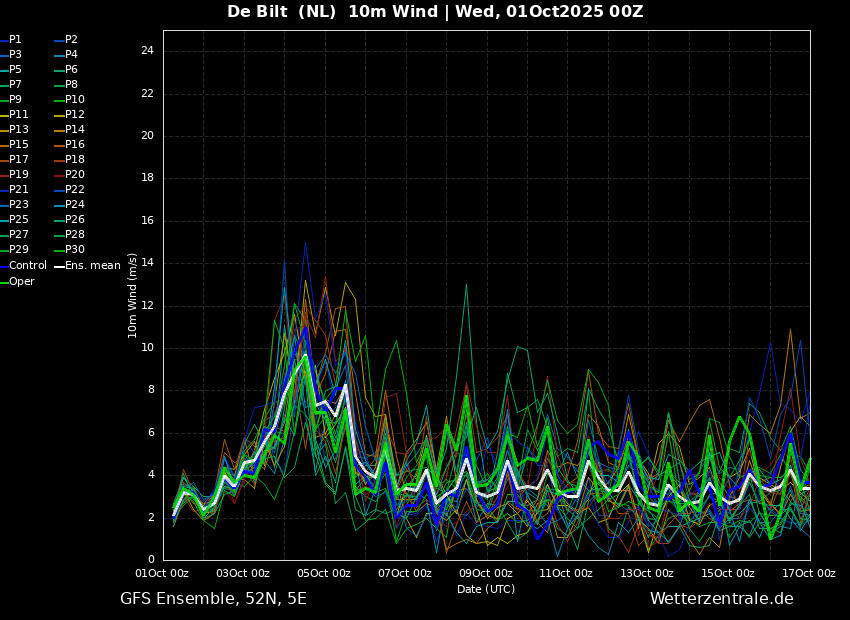
Task: Click the P1 legend entry
Action: 11,40
